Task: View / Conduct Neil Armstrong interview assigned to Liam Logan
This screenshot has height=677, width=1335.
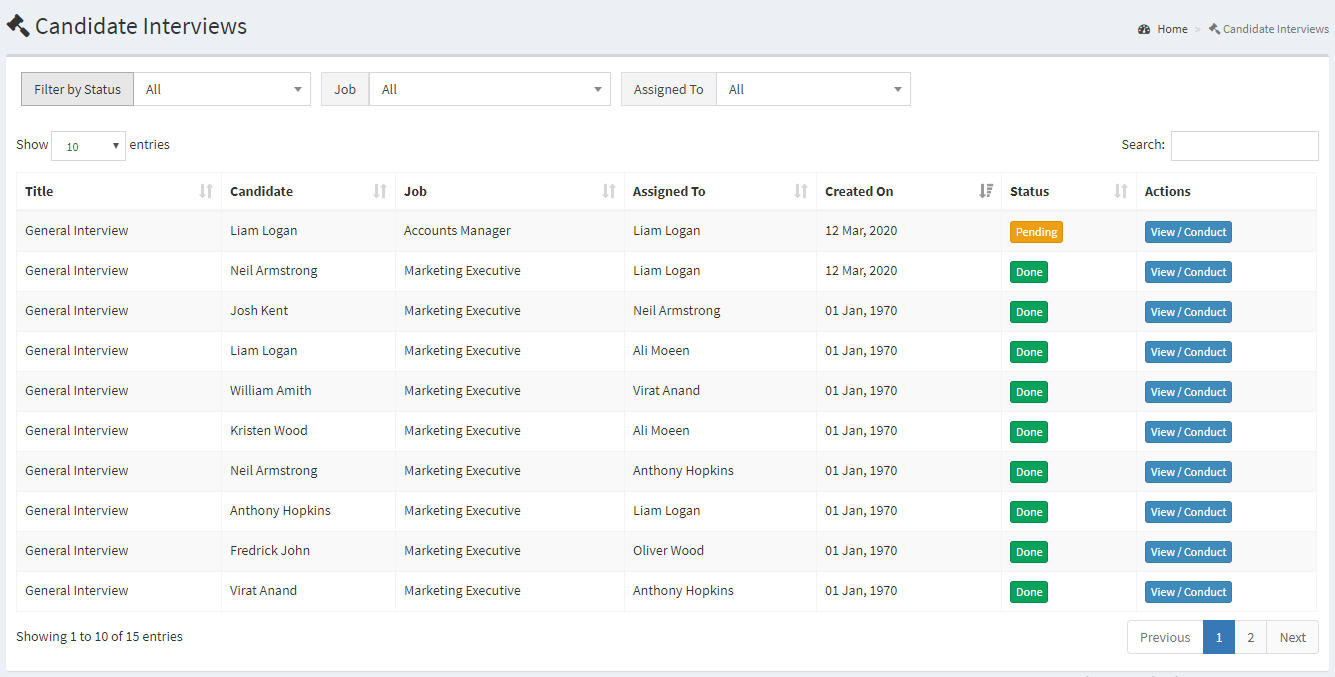Action: [x=1188, y=272]
